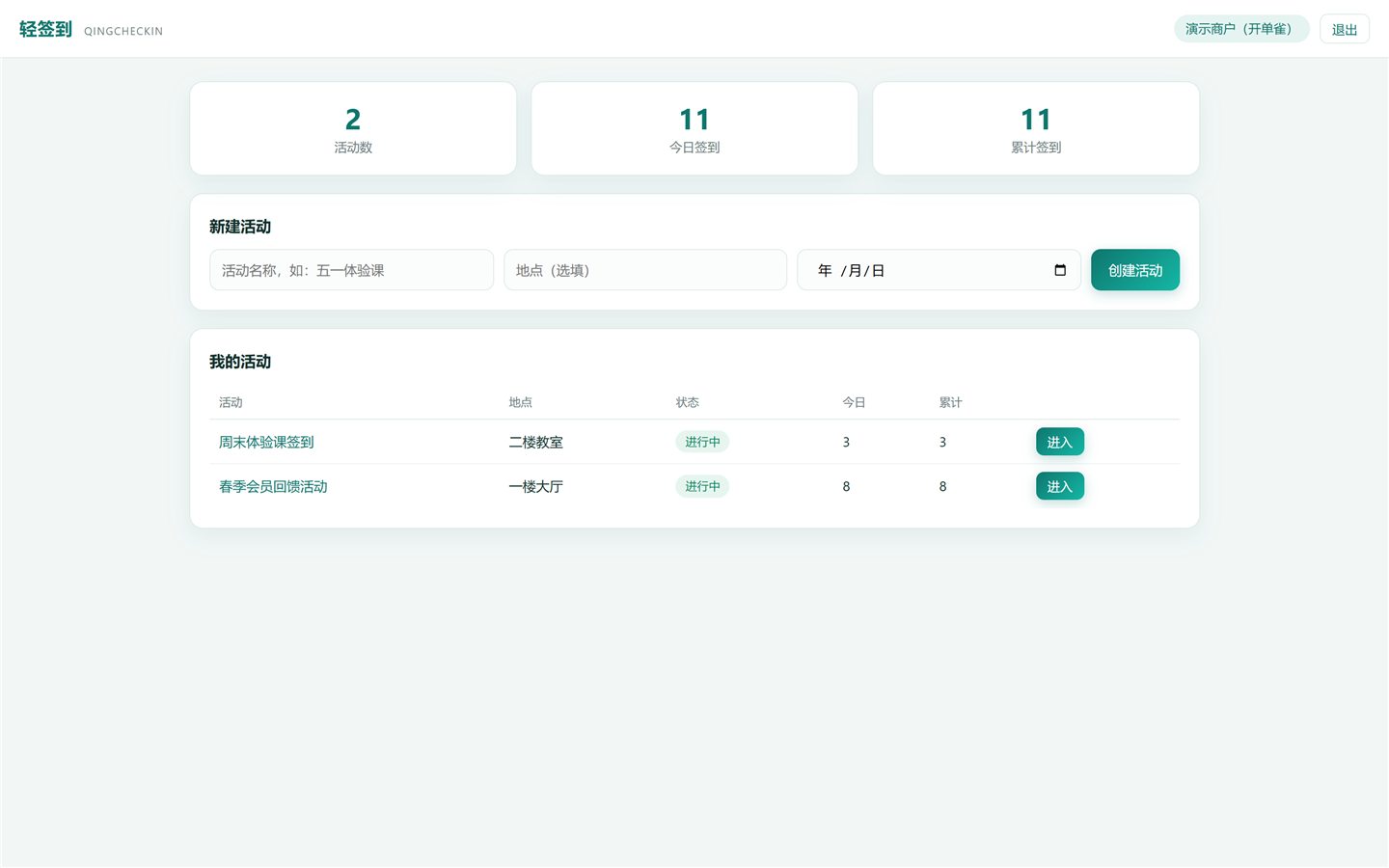This screenshot has width=1389, height=868.
Task: Click the 活动 column header
Action: click(231, 402)
